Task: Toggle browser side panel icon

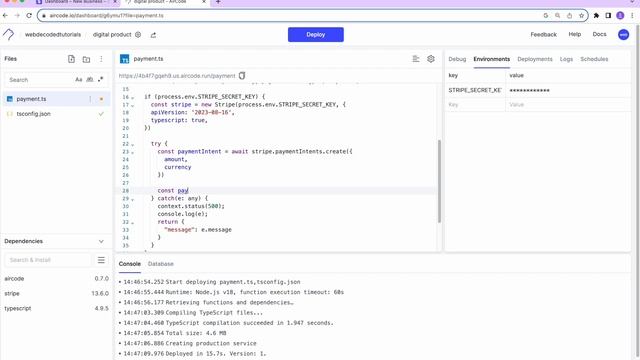Action: [608, 16]
